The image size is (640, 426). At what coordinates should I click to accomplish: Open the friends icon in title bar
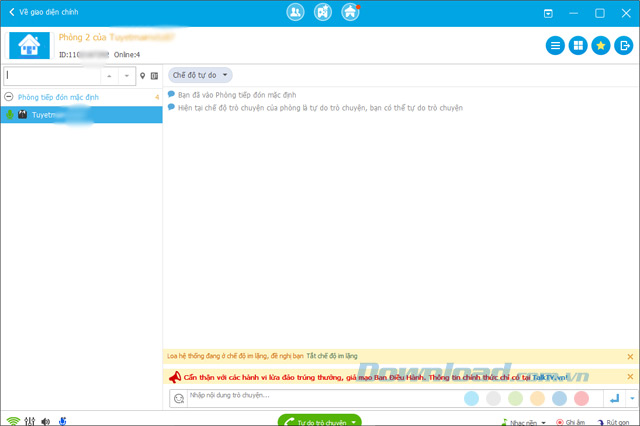point(295,12)
